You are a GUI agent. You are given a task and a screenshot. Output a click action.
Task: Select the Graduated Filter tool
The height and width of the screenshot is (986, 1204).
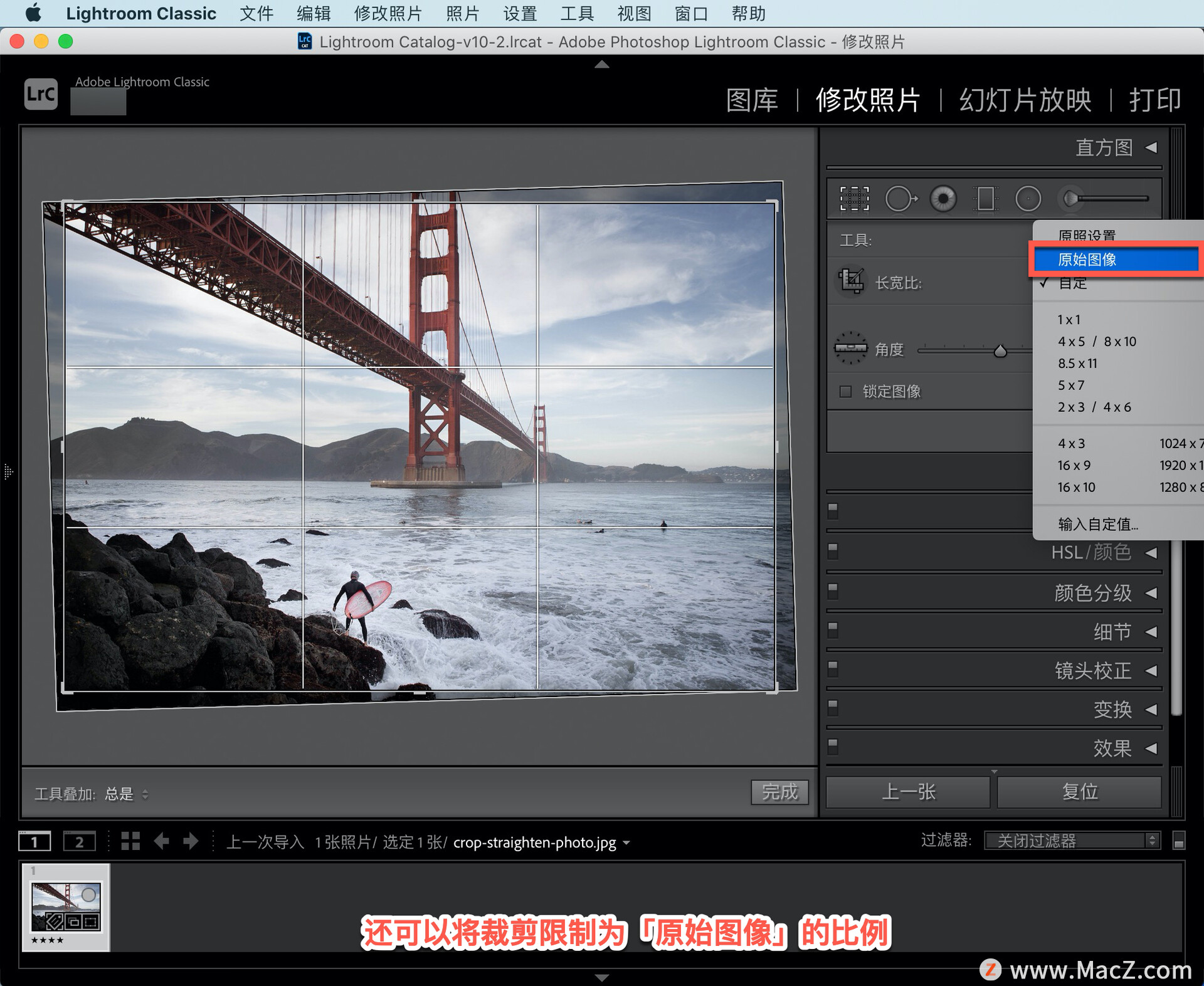(x=986, y=199)
